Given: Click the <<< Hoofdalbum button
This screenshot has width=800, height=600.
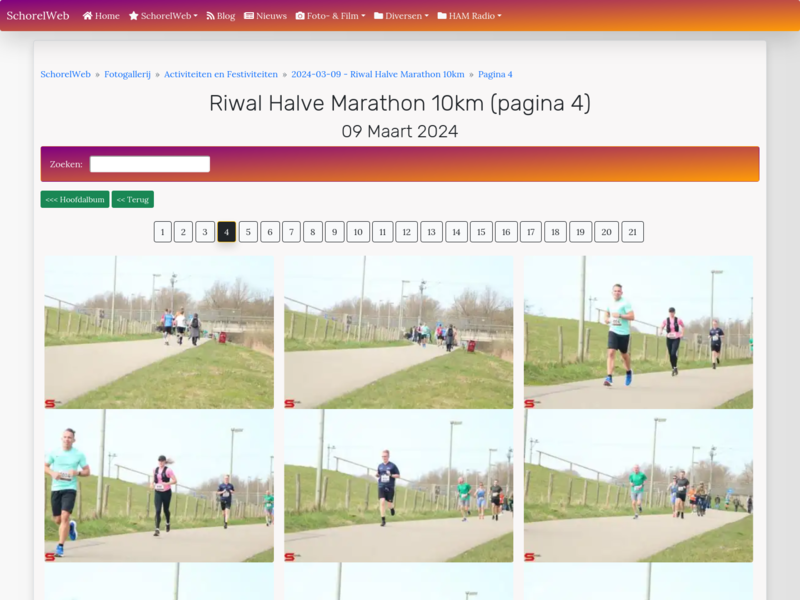Looking at the screenshot, I should pyautogui.click(x=75, y=199).
